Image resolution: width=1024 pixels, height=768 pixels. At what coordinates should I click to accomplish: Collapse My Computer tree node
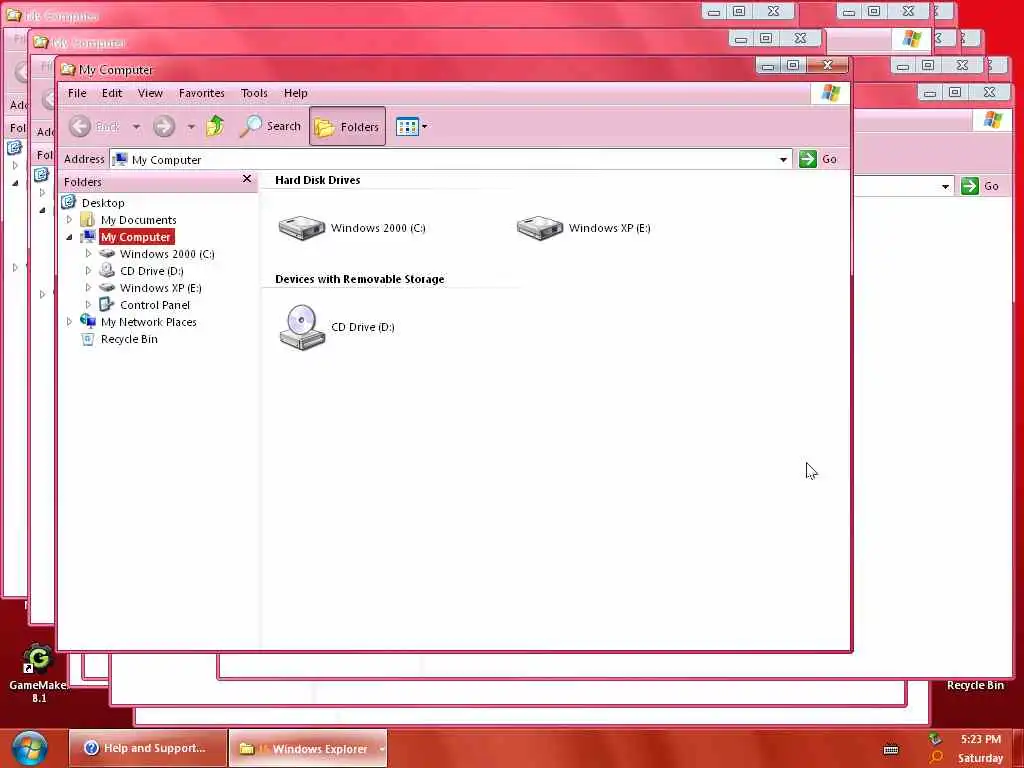click(x=69, y=237)
